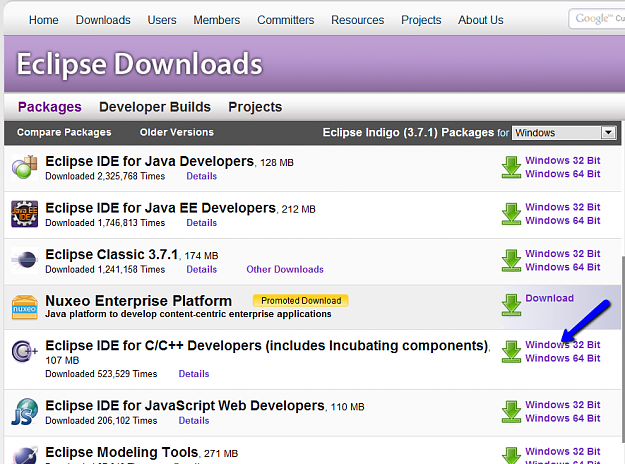
Task: Open the Members menu item
Action: pos(217,20)
